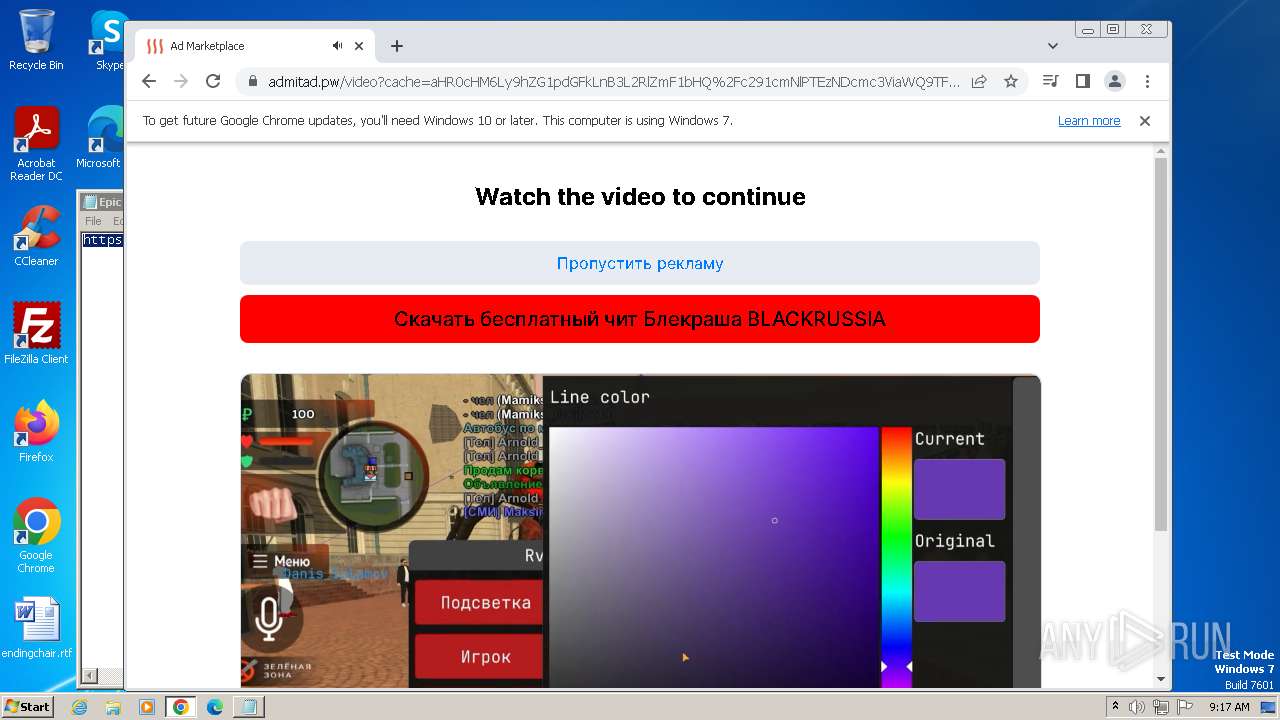The height and width of the screenshot is (720, 1280).
Task: Open the Skype desktop icon
Action: tap(108, 40)
